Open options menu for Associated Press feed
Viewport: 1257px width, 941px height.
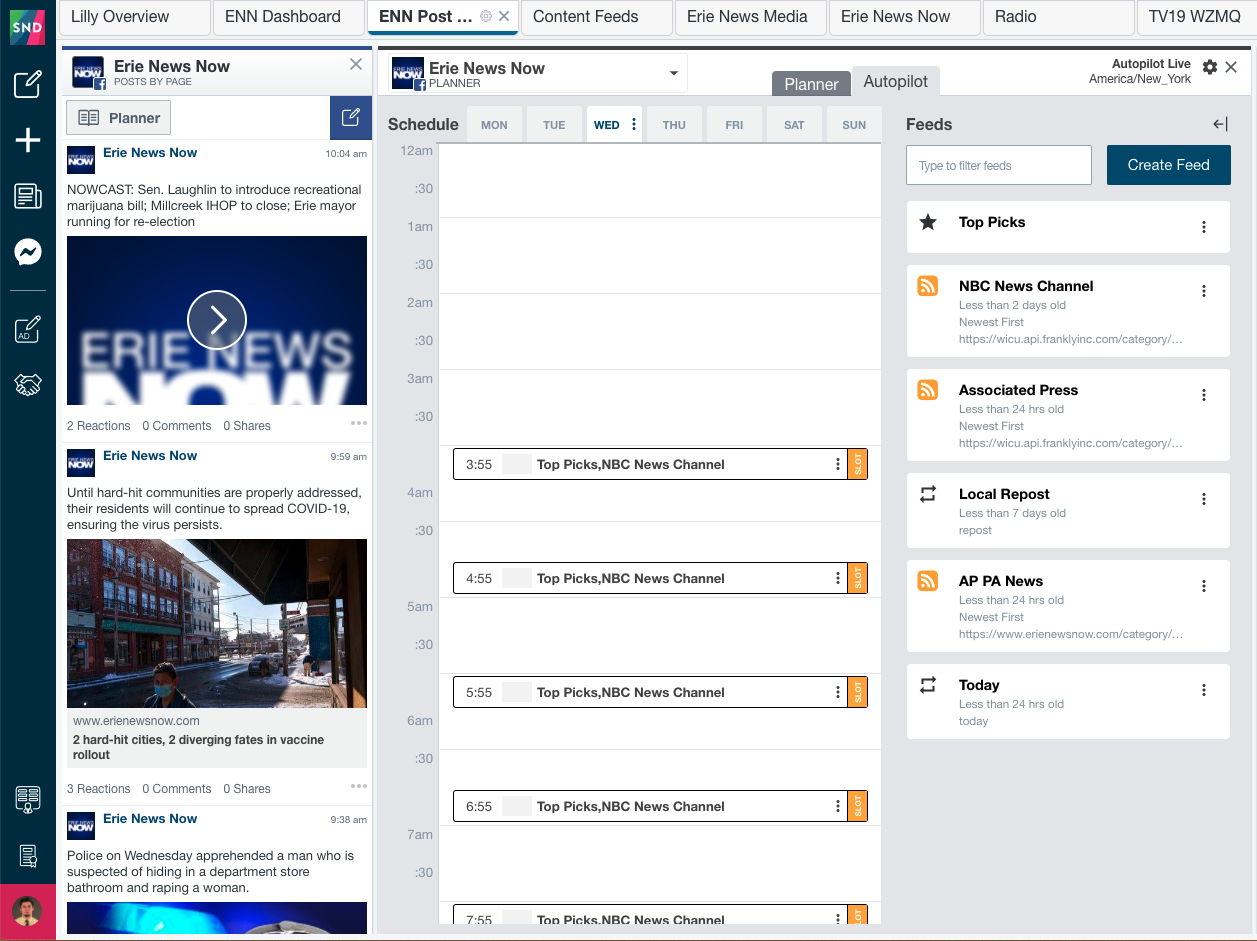coord(1204,395)
